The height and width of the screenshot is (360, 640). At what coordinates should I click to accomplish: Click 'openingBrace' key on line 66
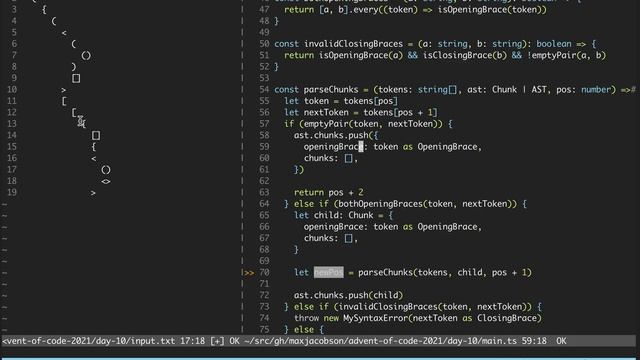(333, 227)
